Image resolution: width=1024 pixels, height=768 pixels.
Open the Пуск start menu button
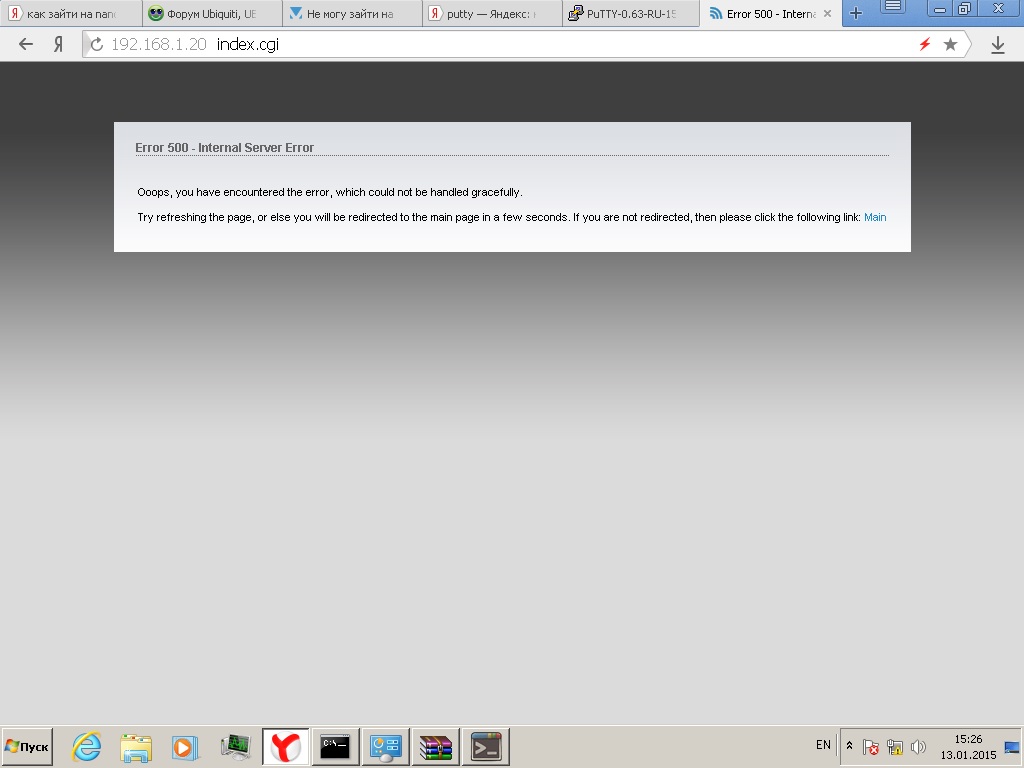pos(27,746)
